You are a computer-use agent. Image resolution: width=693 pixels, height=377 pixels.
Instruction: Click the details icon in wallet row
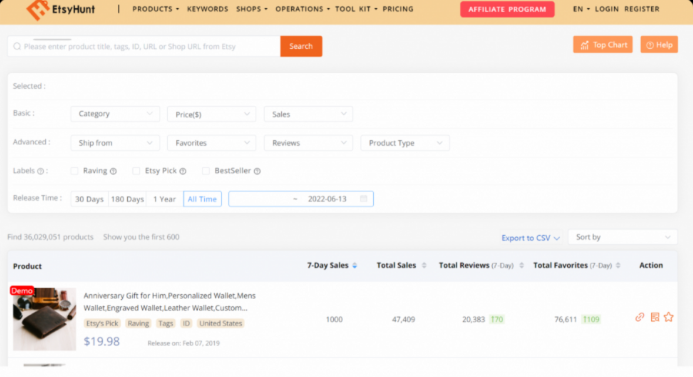[x=655, y=317]
